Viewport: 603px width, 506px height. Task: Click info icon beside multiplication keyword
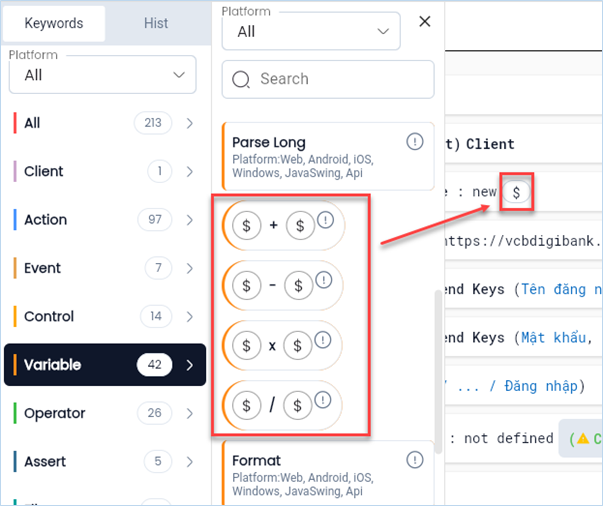pyautogui.click(x=324, y=340)
